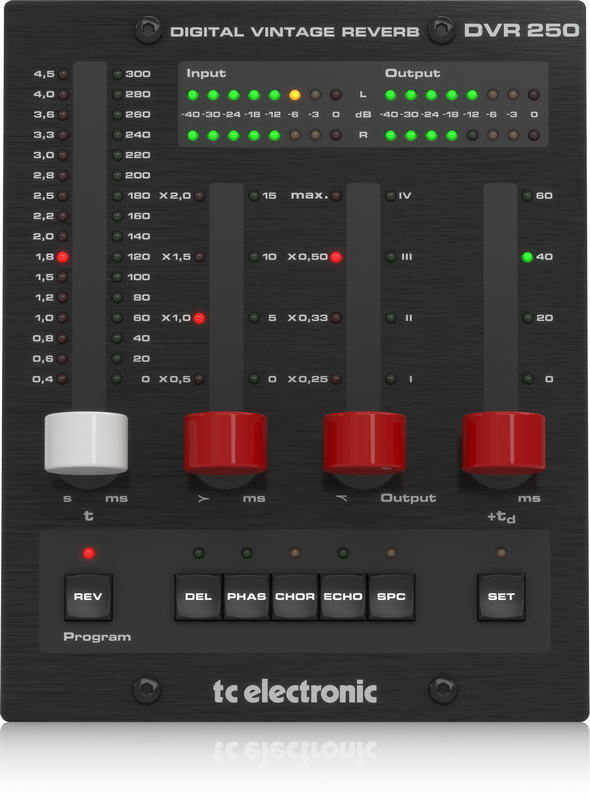Click the 4,5 seconds LED indicator
Image resolution: width=590 pixels, height=800 pixels.
(63, 73)
